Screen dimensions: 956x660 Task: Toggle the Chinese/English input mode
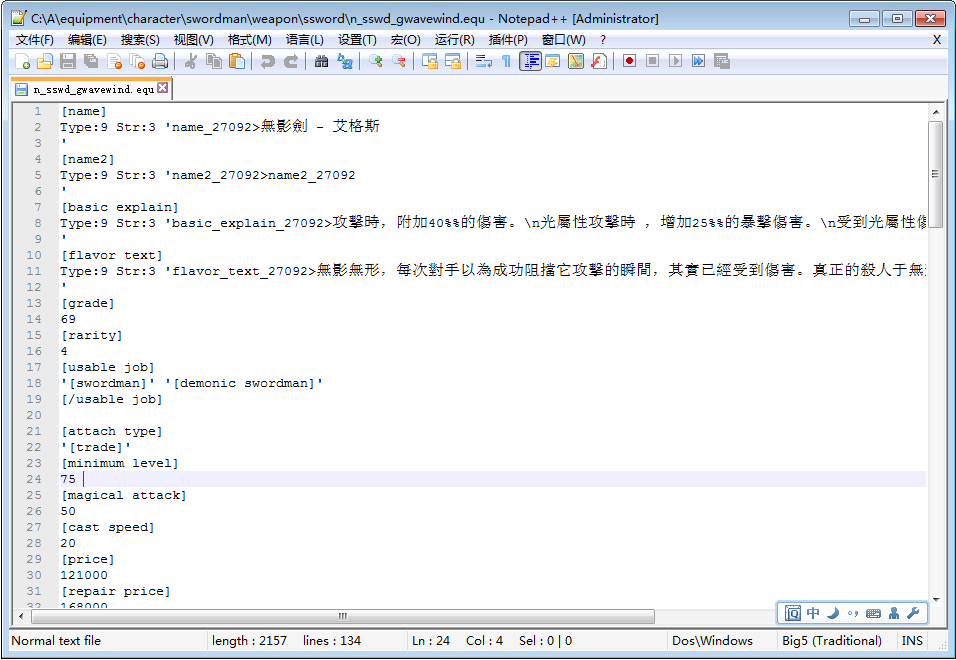tap(813, 612)
